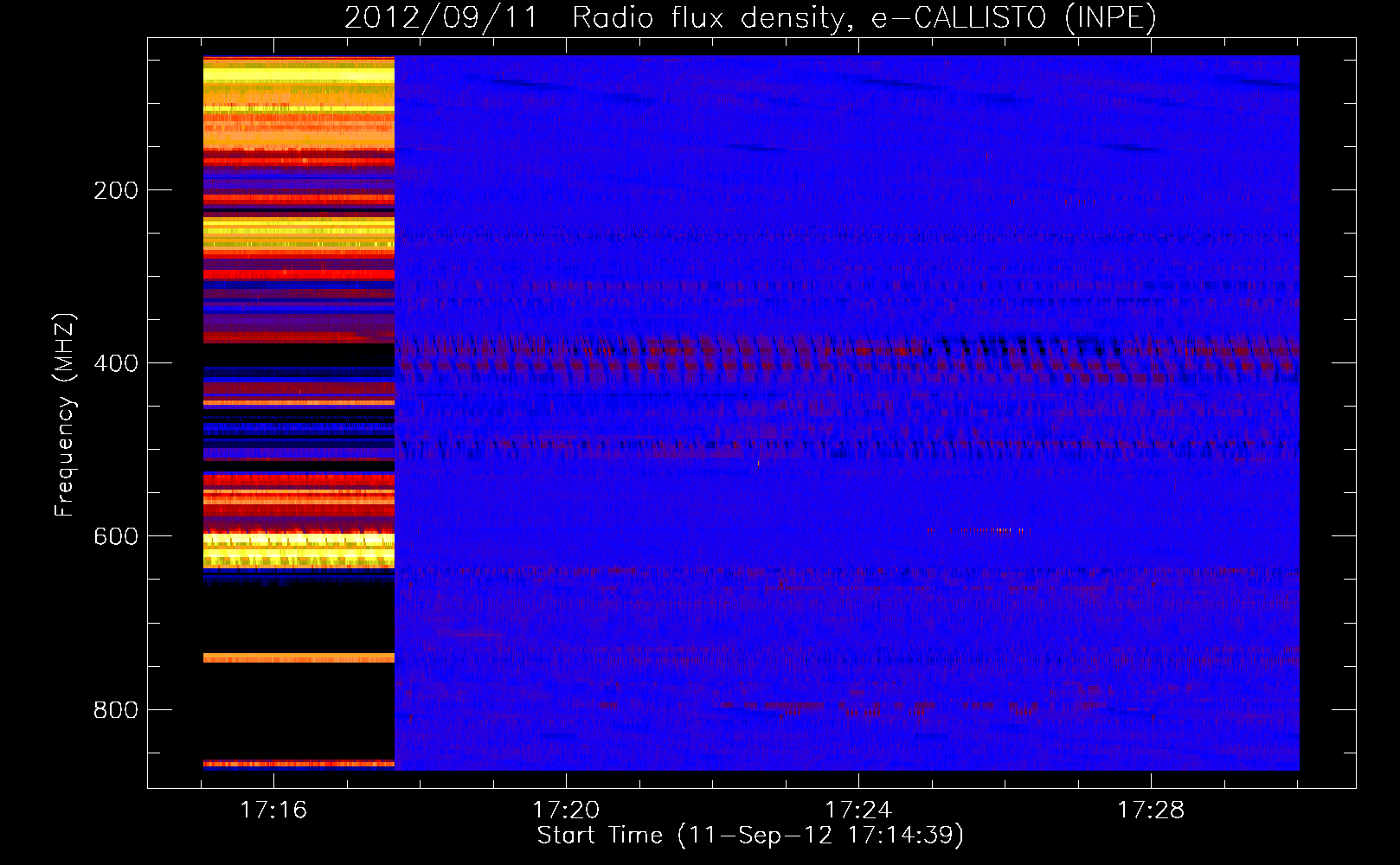Viewport: 1400px width, 865px height.
Task: Click the 17:20 time tick label
Action: coord(566,810)
